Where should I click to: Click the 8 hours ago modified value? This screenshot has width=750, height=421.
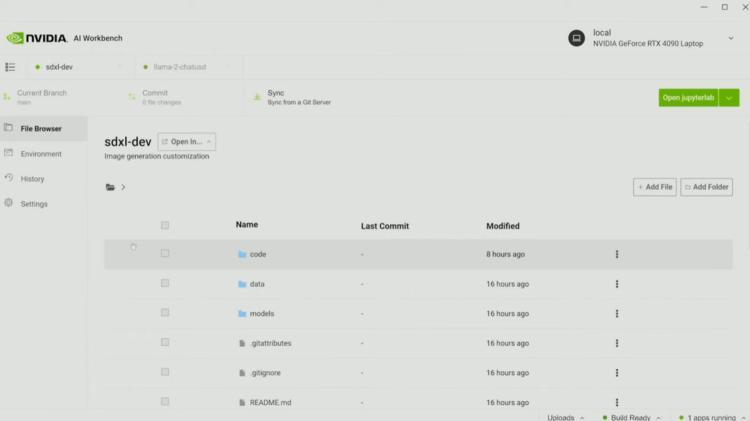tap(506, 254)
